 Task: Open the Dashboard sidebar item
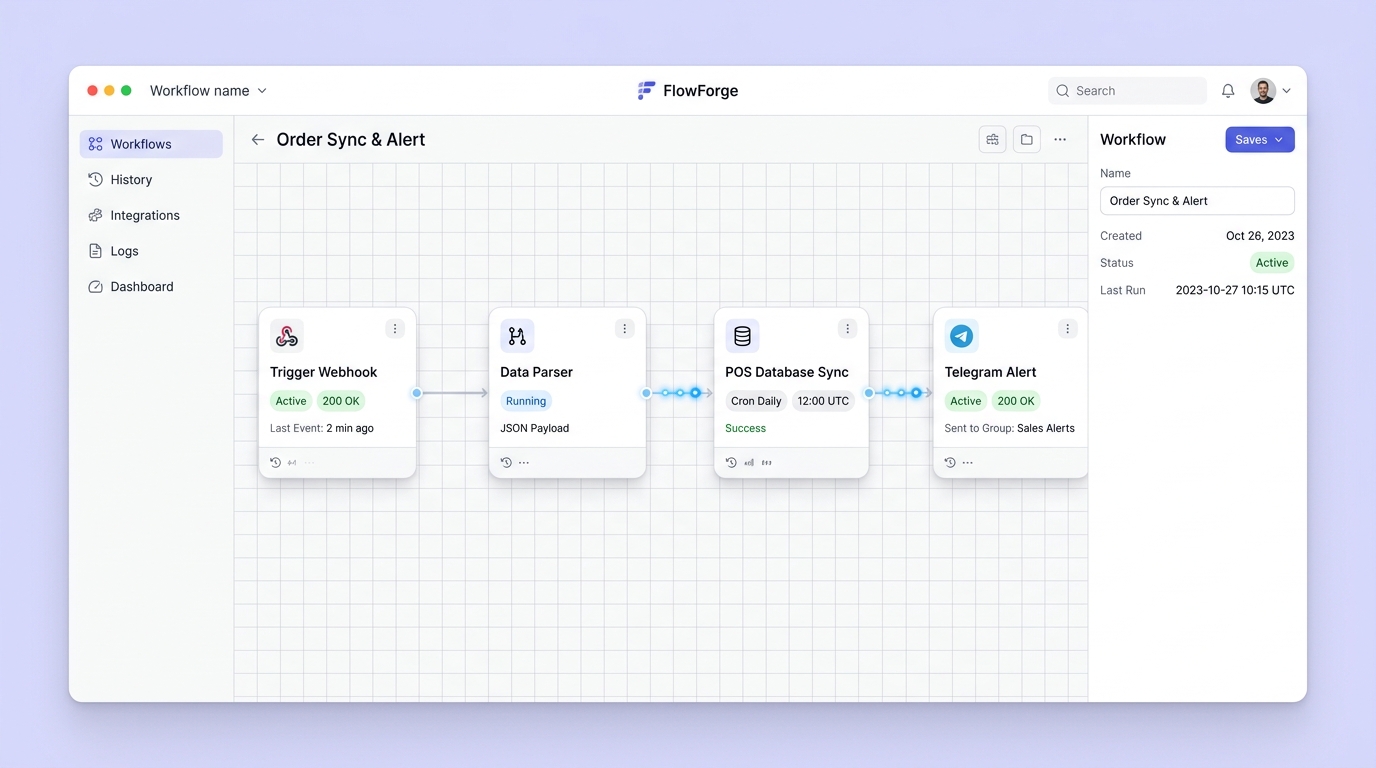pyautogui.click(x=151, y=287)
